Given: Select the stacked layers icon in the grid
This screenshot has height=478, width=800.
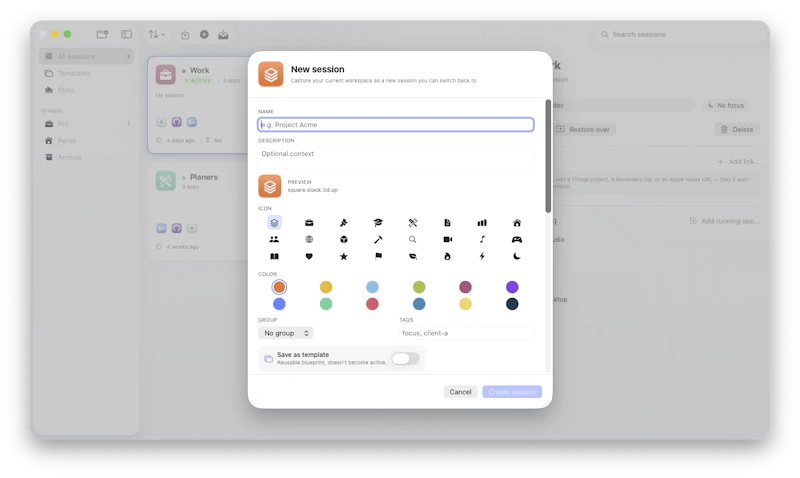Looking at the screenshot, I should tap(274, 222).
